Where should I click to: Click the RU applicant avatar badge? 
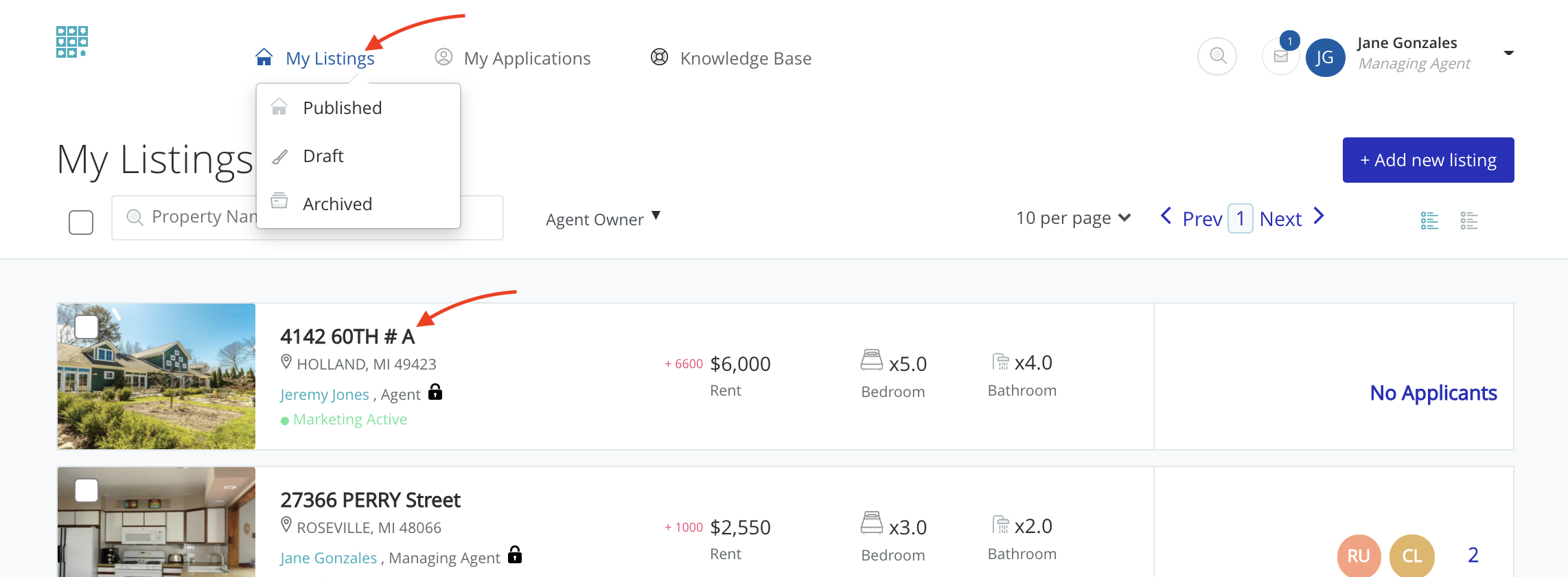(x=1359, y=555)
